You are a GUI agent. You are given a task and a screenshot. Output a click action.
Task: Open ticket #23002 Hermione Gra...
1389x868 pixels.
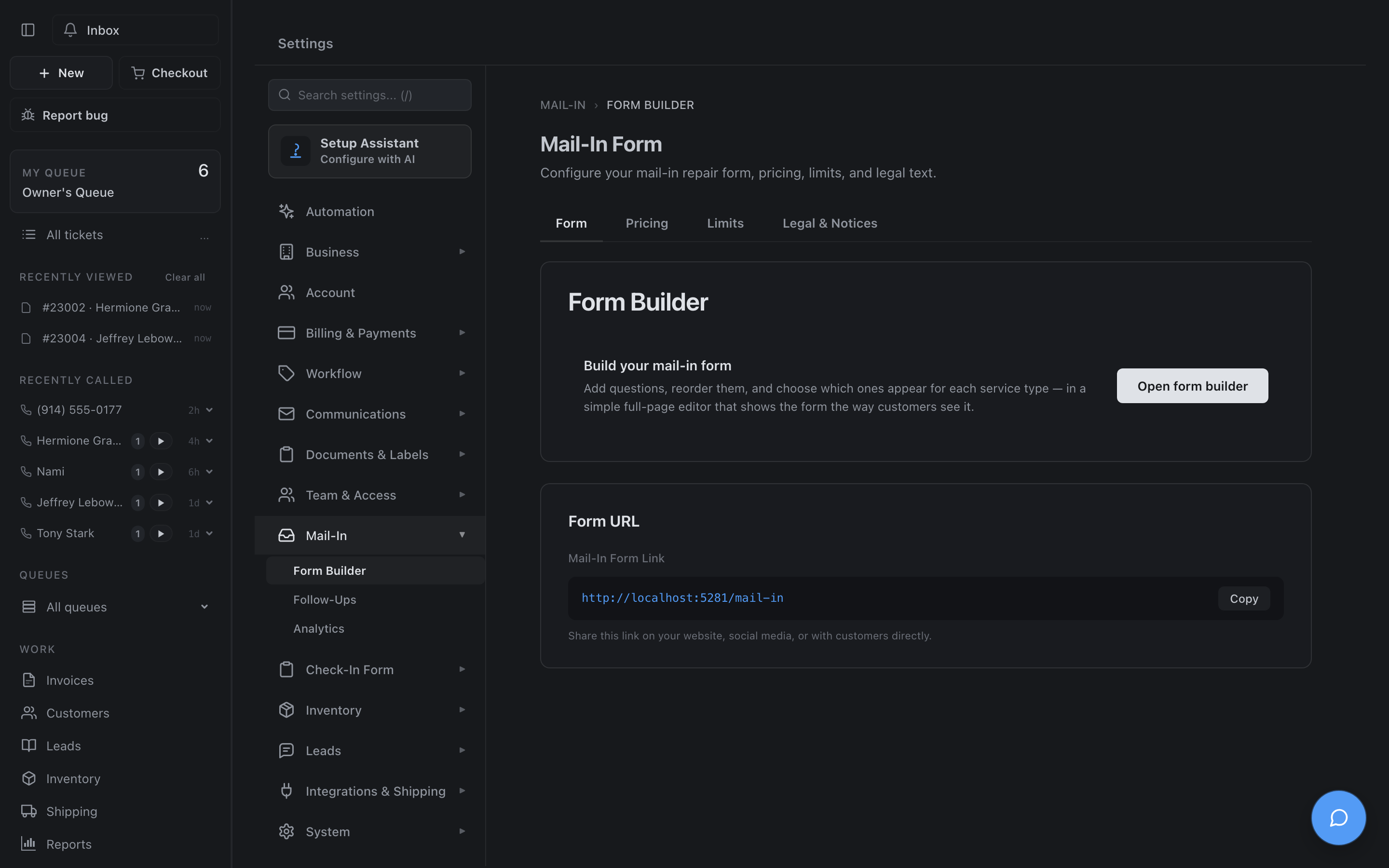coord(115,308)
